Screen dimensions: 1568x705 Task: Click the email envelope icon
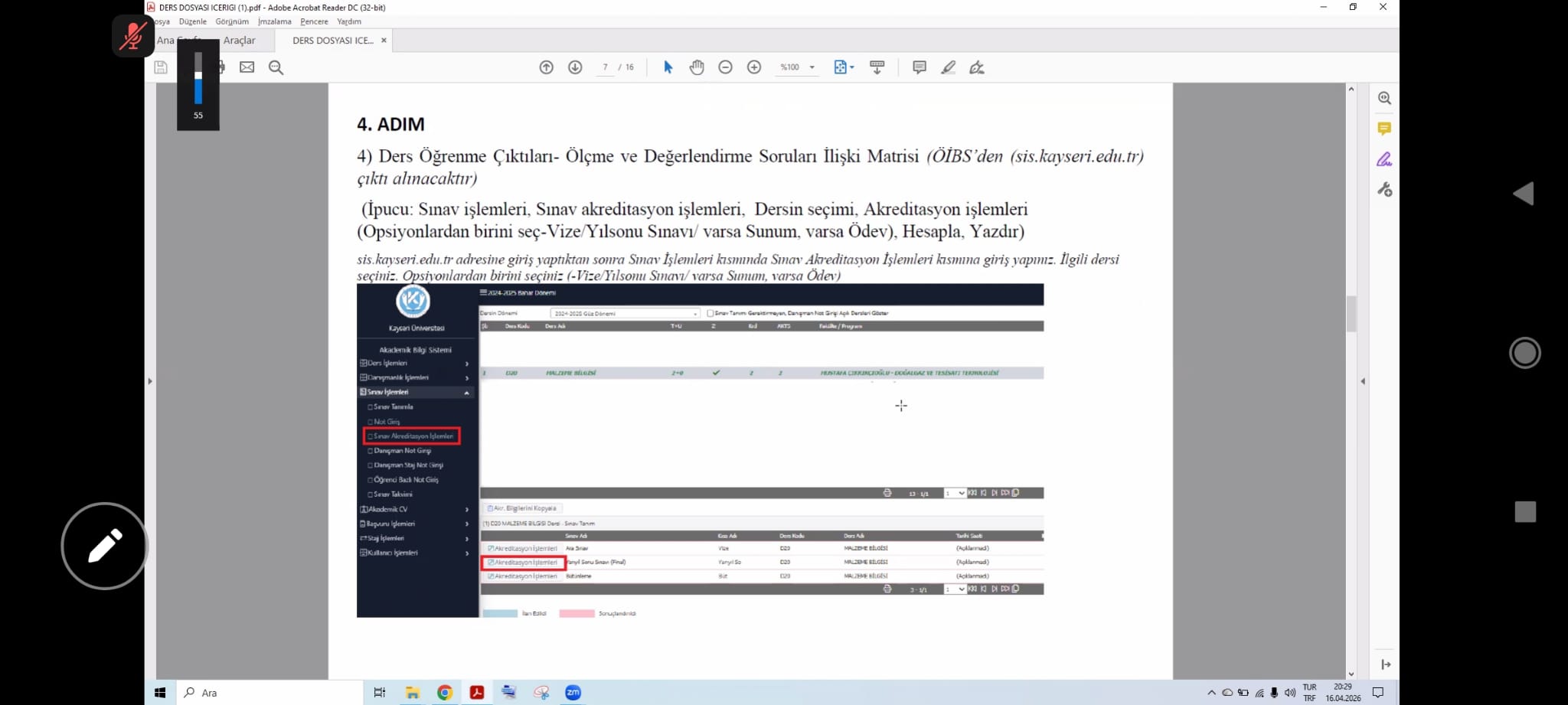pos(247,67)
